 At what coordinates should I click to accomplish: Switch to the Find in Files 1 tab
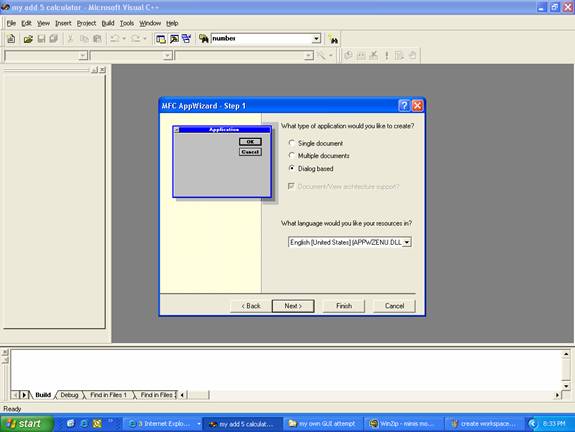pyautogui.click(x=108, y=395)
